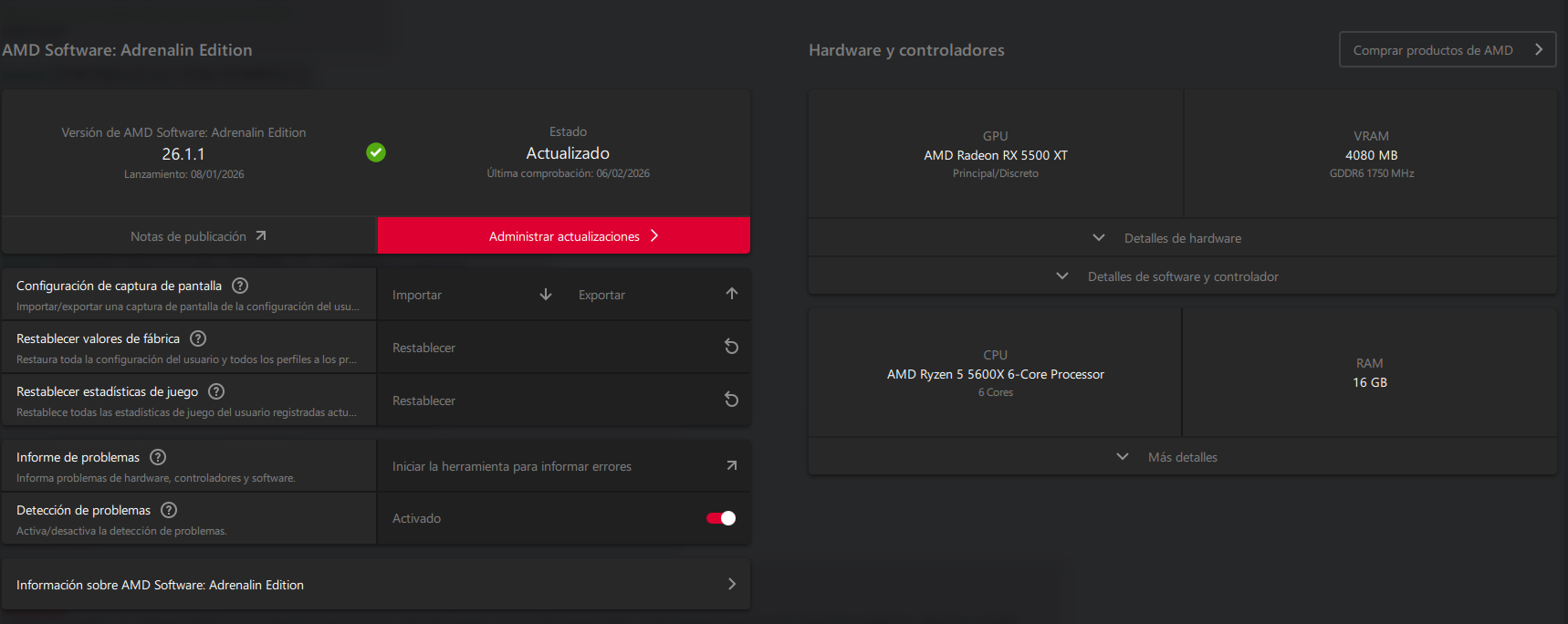Click the Importar down-arrow icon

point(546,294)
